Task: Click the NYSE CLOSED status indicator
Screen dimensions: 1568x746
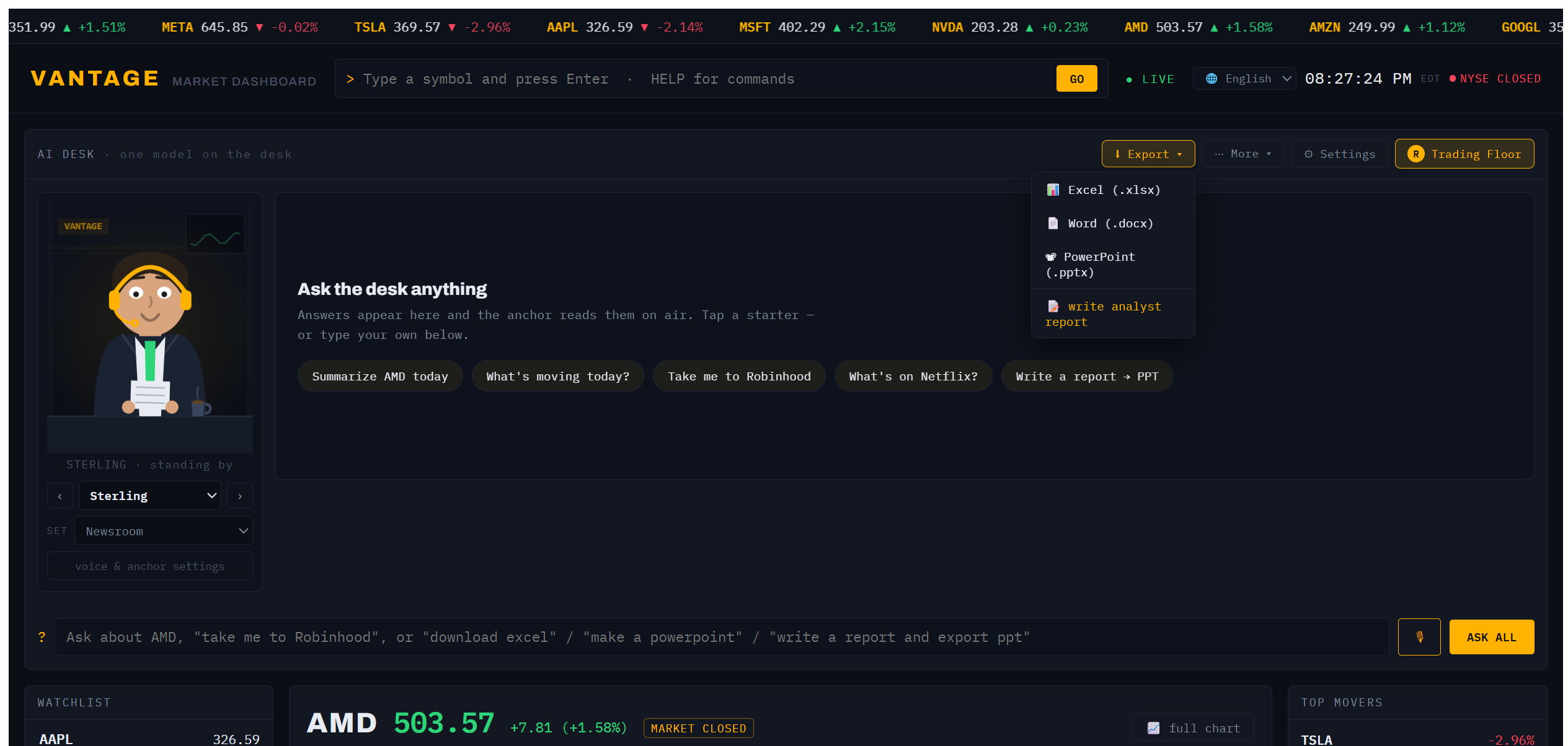Action: (x=1495, y=79)
